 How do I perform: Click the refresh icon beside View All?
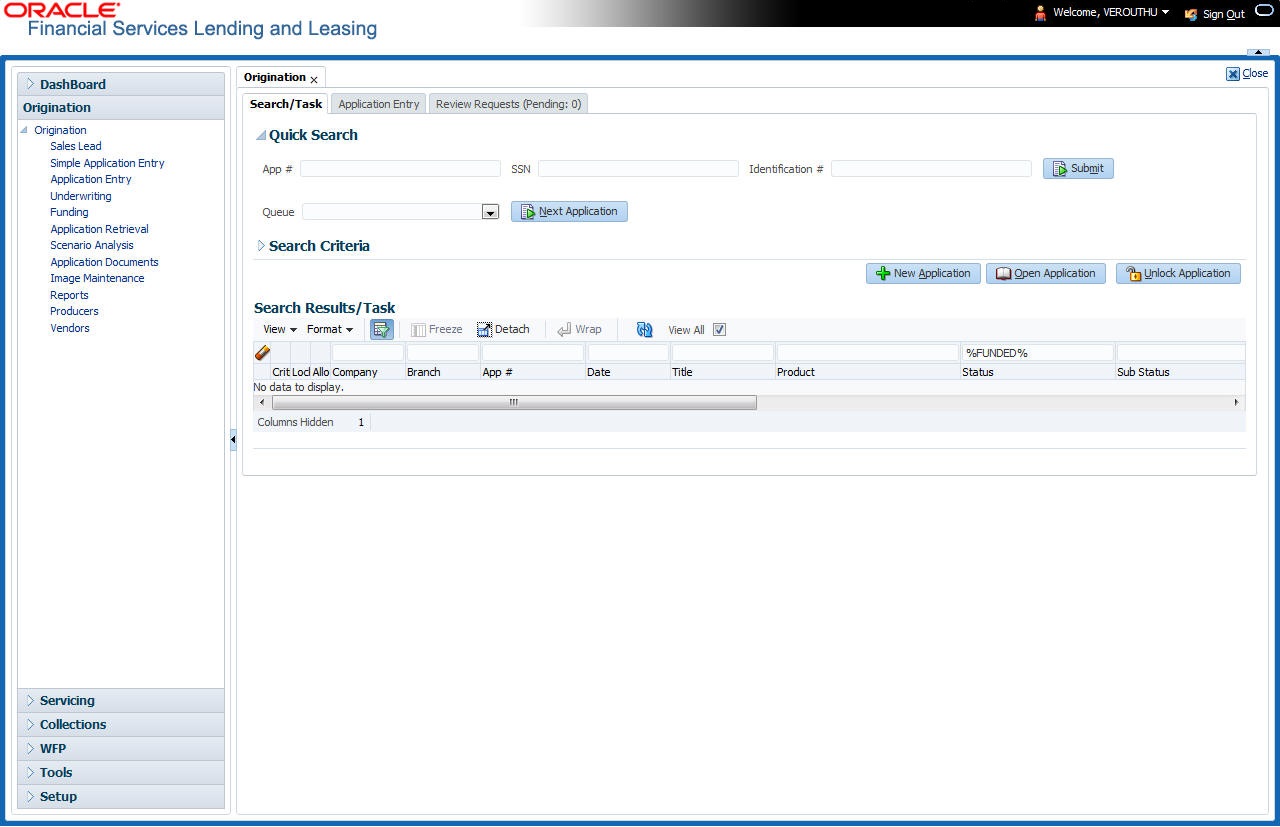644,329
